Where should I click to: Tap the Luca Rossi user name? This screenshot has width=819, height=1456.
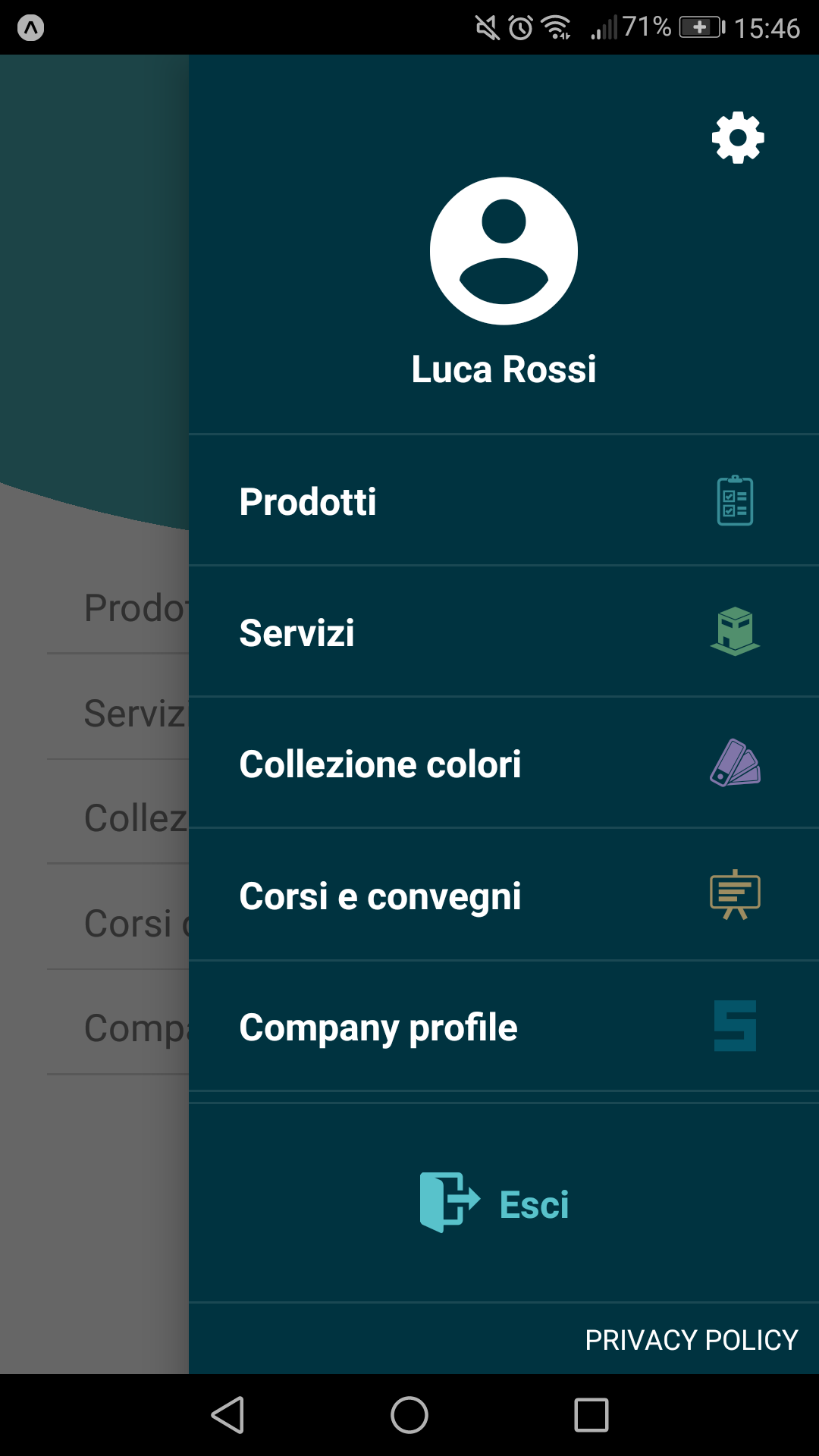[504, 369]
